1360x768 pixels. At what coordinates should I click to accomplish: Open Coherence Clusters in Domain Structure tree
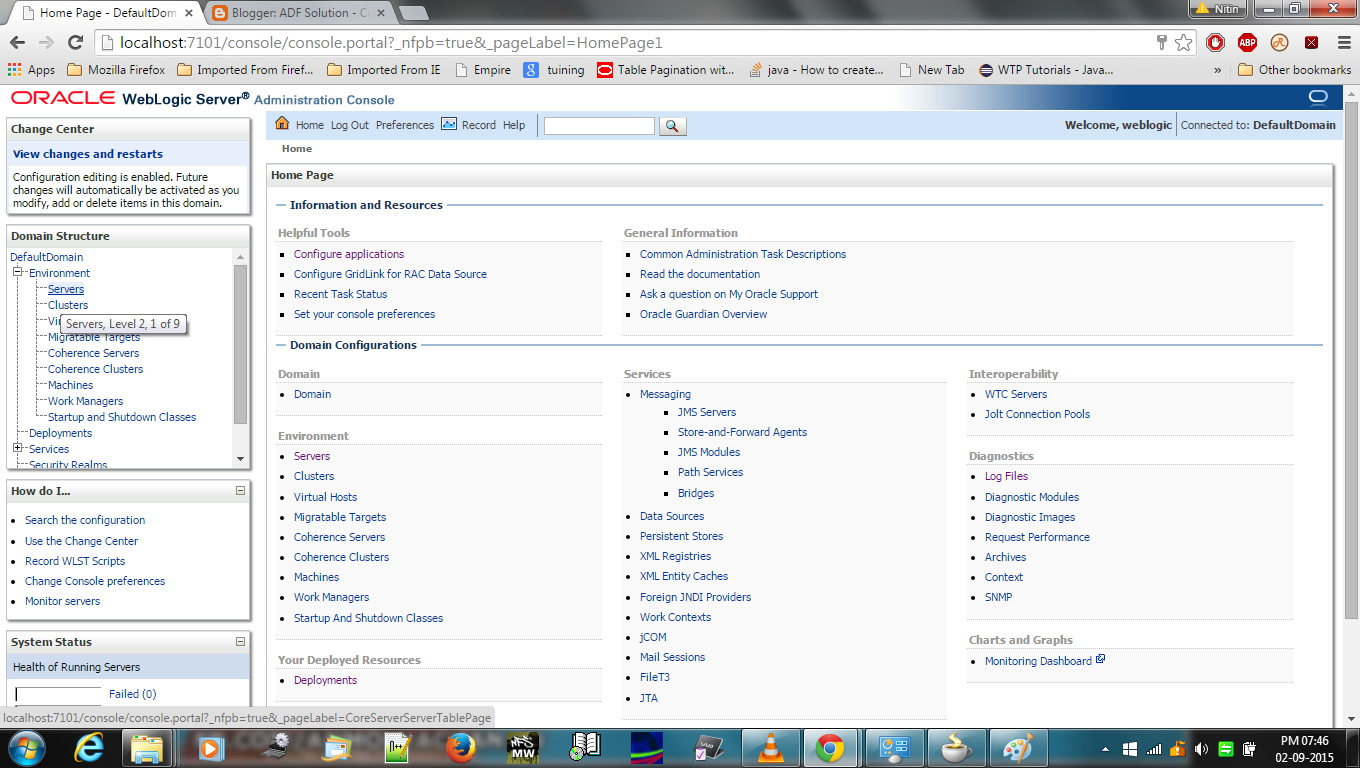(96, 369)
